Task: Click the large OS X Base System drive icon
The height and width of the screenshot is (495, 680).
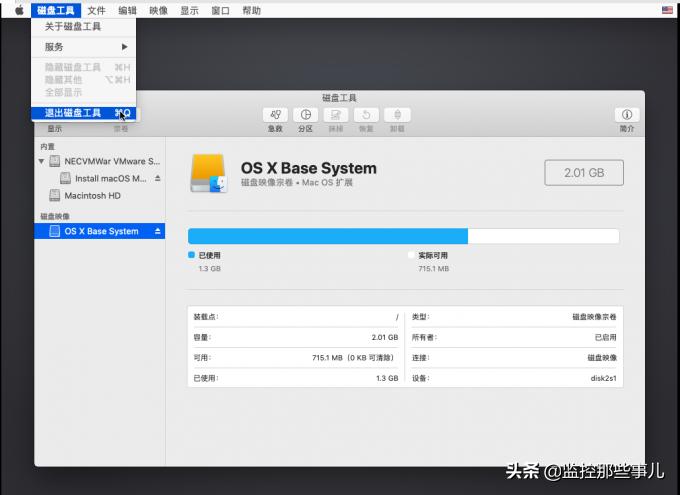Action: [x=209, y=173]
